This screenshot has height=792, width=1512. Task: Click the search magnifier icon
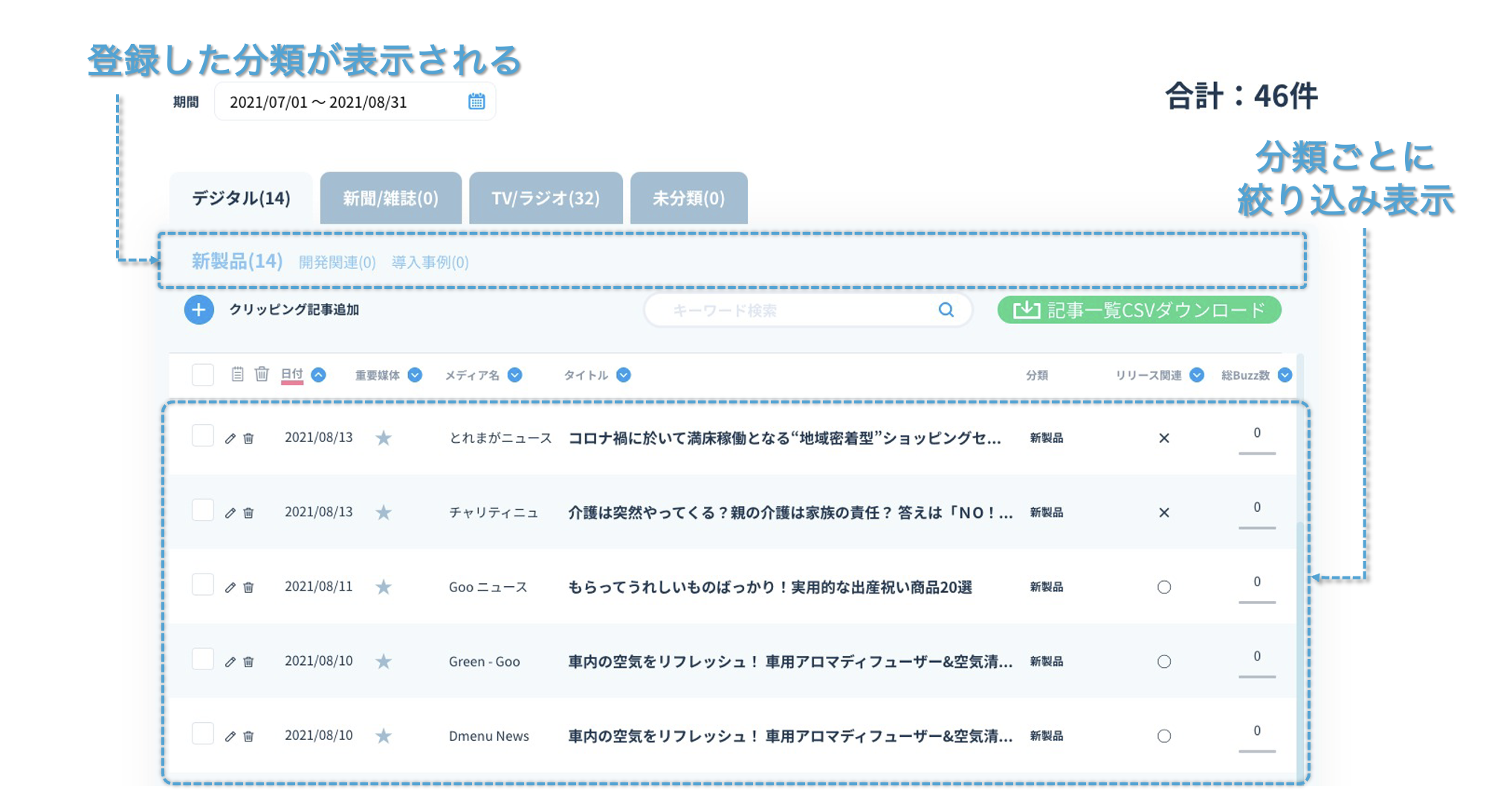click(946, 310)
